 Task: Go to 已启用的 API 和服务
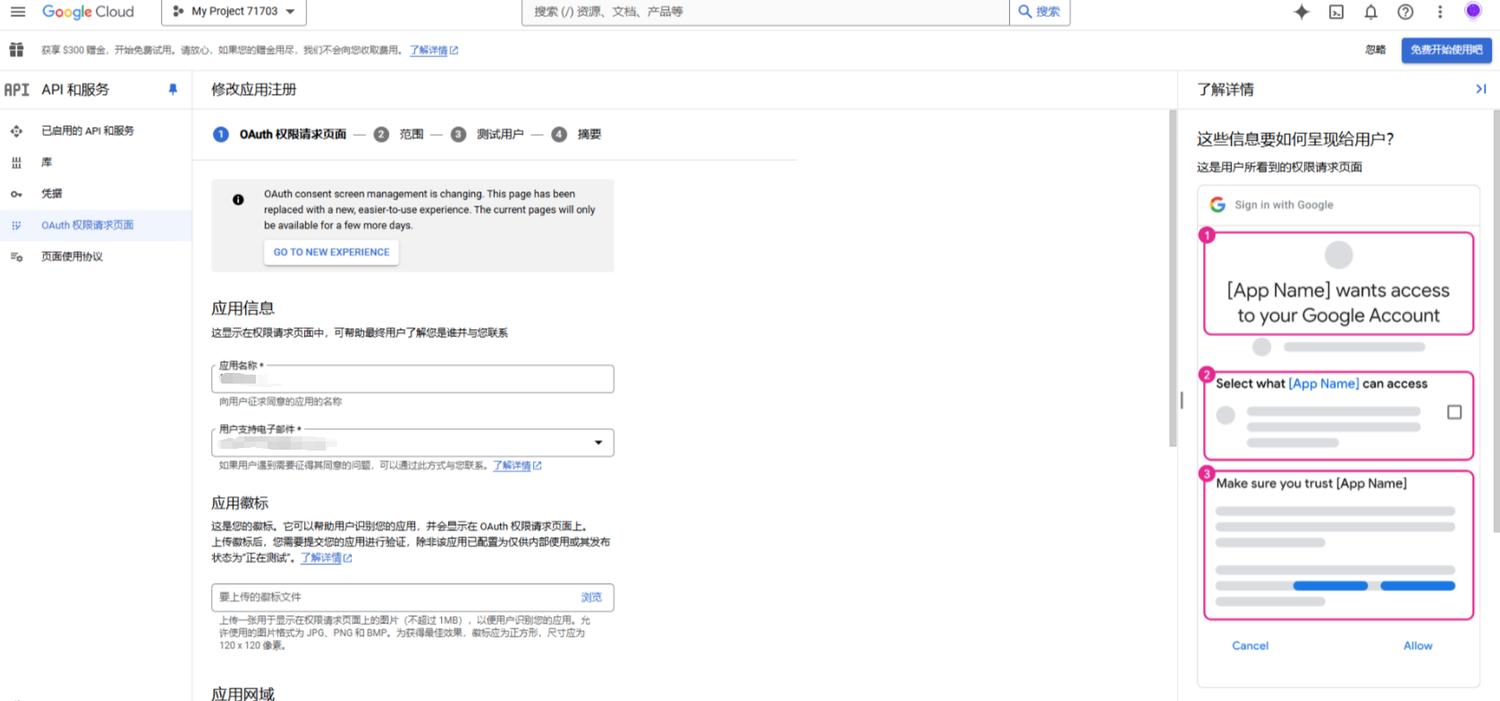[87, 131]
